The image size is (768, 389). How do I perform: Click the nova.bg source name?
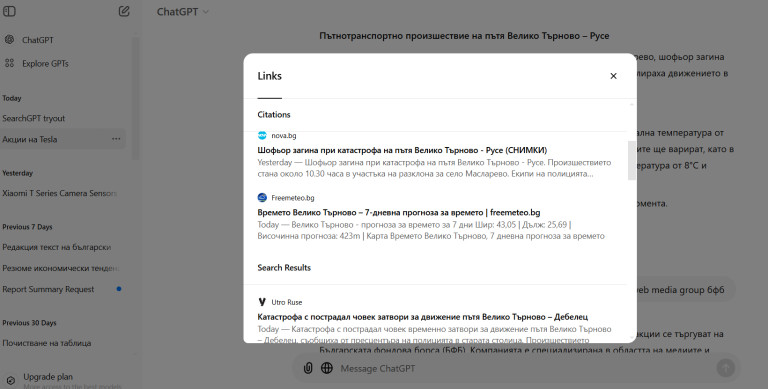point(284,136)
